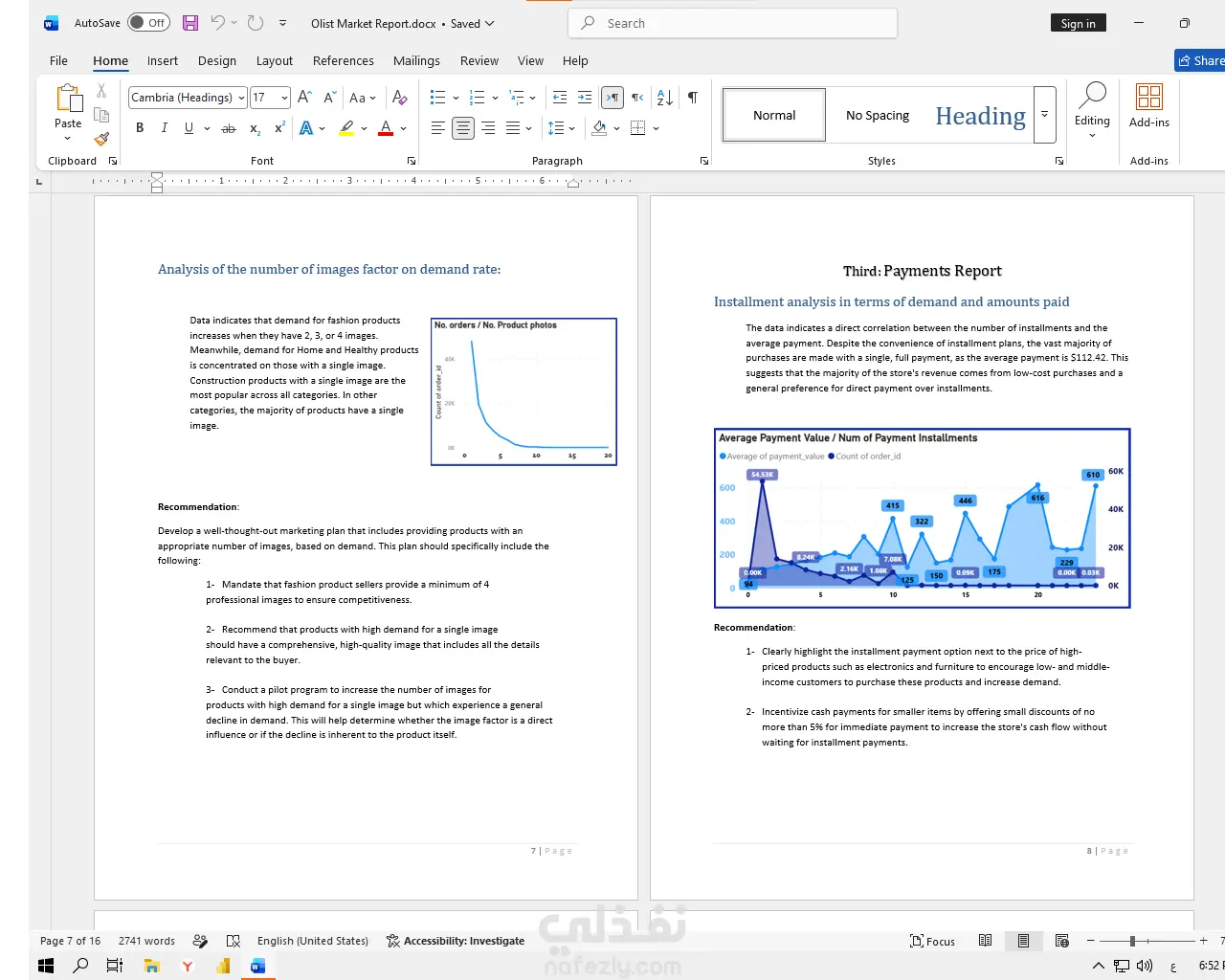Switch to Design tab
This screenshot has height=980, width=1225.
point(217,60)
